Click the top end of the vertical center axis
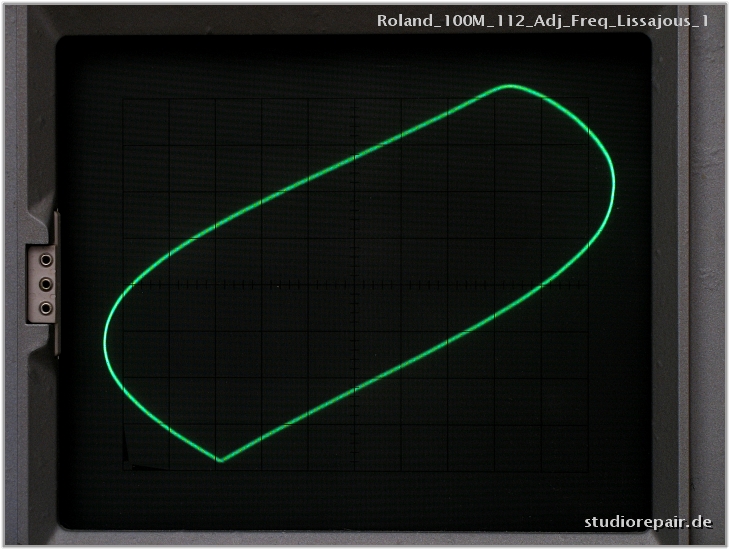The height and width of the screenshot is (550, 730). click(355, 100)
